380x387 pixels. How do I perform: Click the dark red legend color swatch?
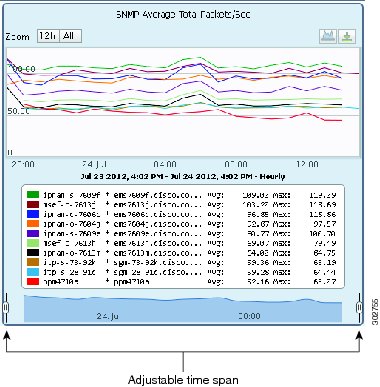(33, 204)
